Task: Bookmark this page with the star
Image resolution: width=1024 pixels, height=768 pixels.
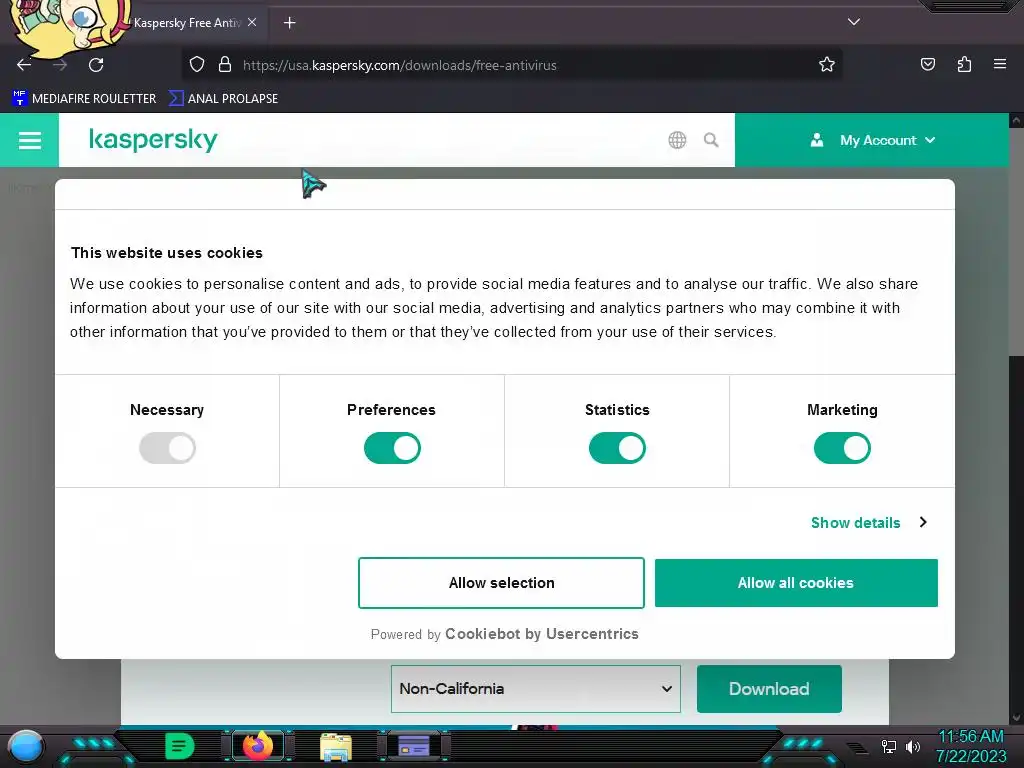Action: [827, 65]
